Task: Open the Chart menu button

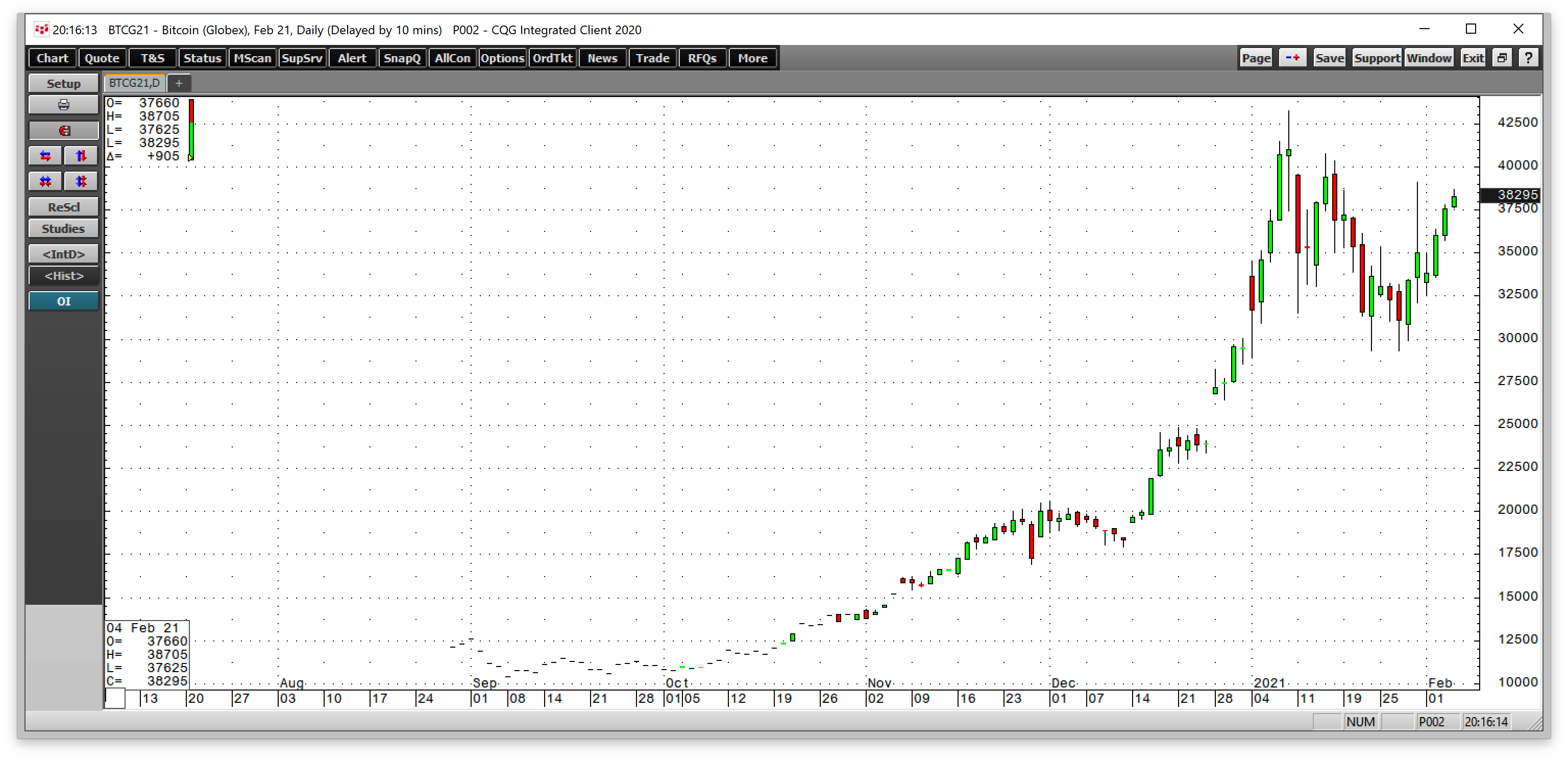Action: (53, 58)
